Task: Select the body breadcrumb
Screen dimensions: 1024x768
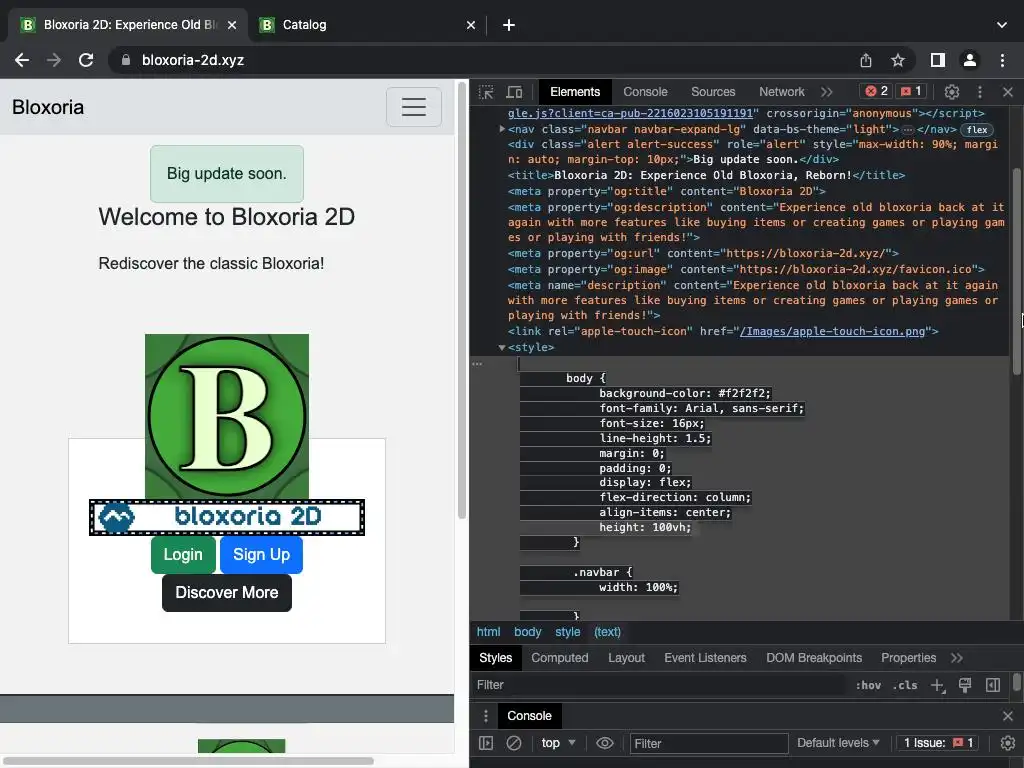Action: [x=528, y=632]
